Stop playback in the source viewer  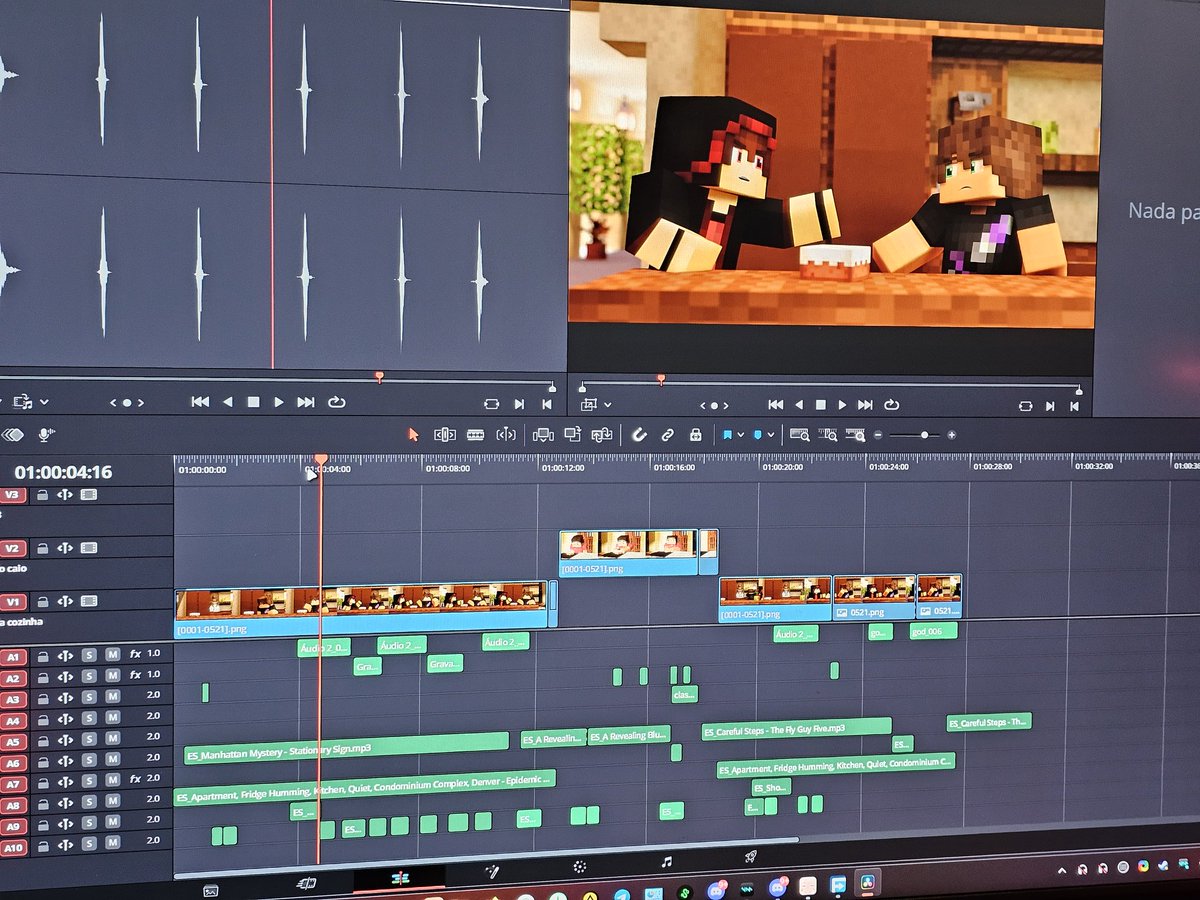(253, 402)
